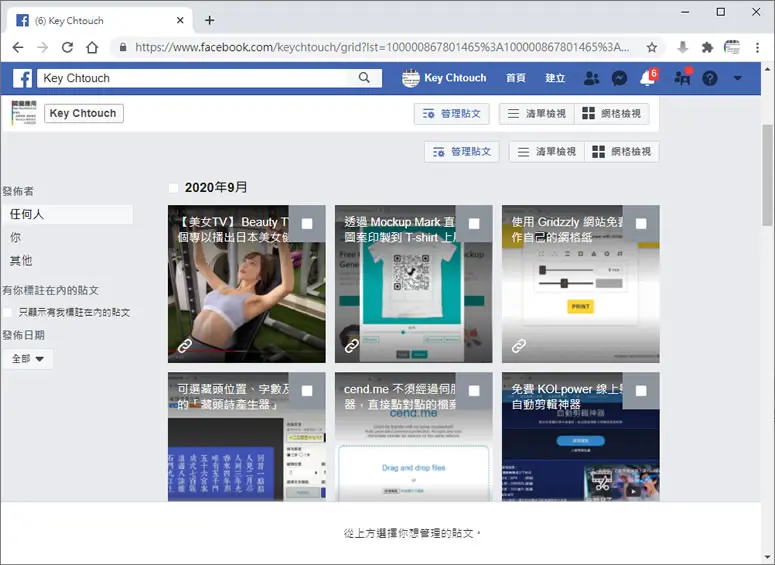The image size is (775, 565).
Task: Open the Messenger icon in Facebook header
Action: pyautogui.click(x=619, y=78)
